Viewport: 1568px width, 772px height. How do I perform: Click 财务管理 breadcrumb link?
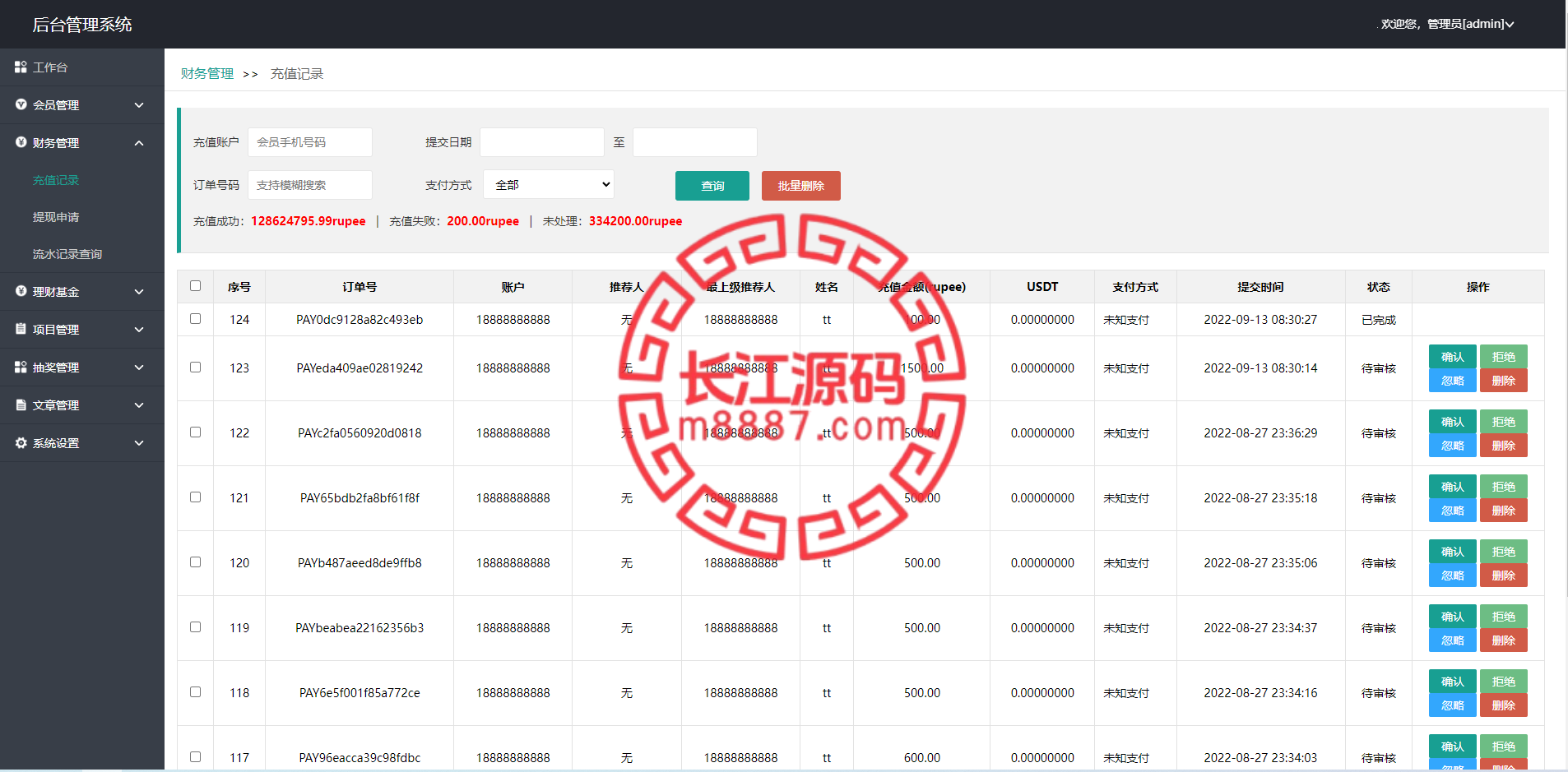[207, 73]
